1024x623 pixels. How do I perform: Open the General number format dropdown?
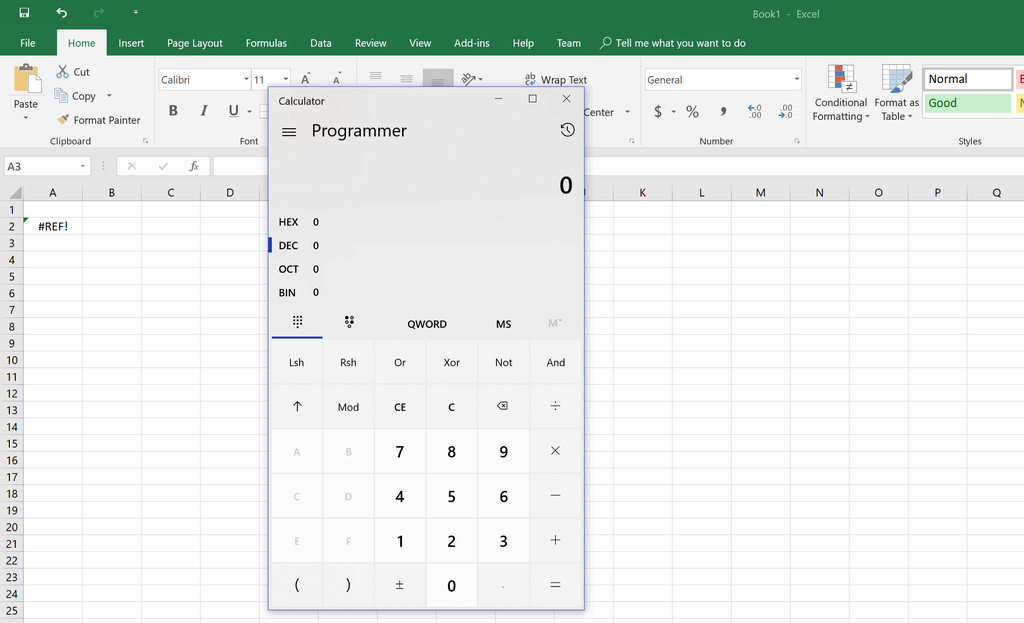[x=797, y=80]
